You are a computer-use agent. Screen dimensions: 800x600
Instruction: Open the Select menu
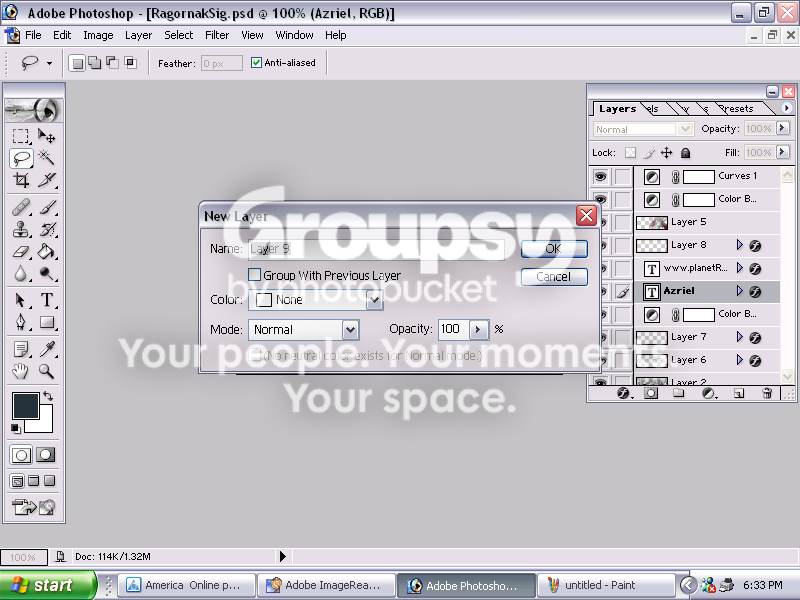pyautogui.click(x=179, y=35)
